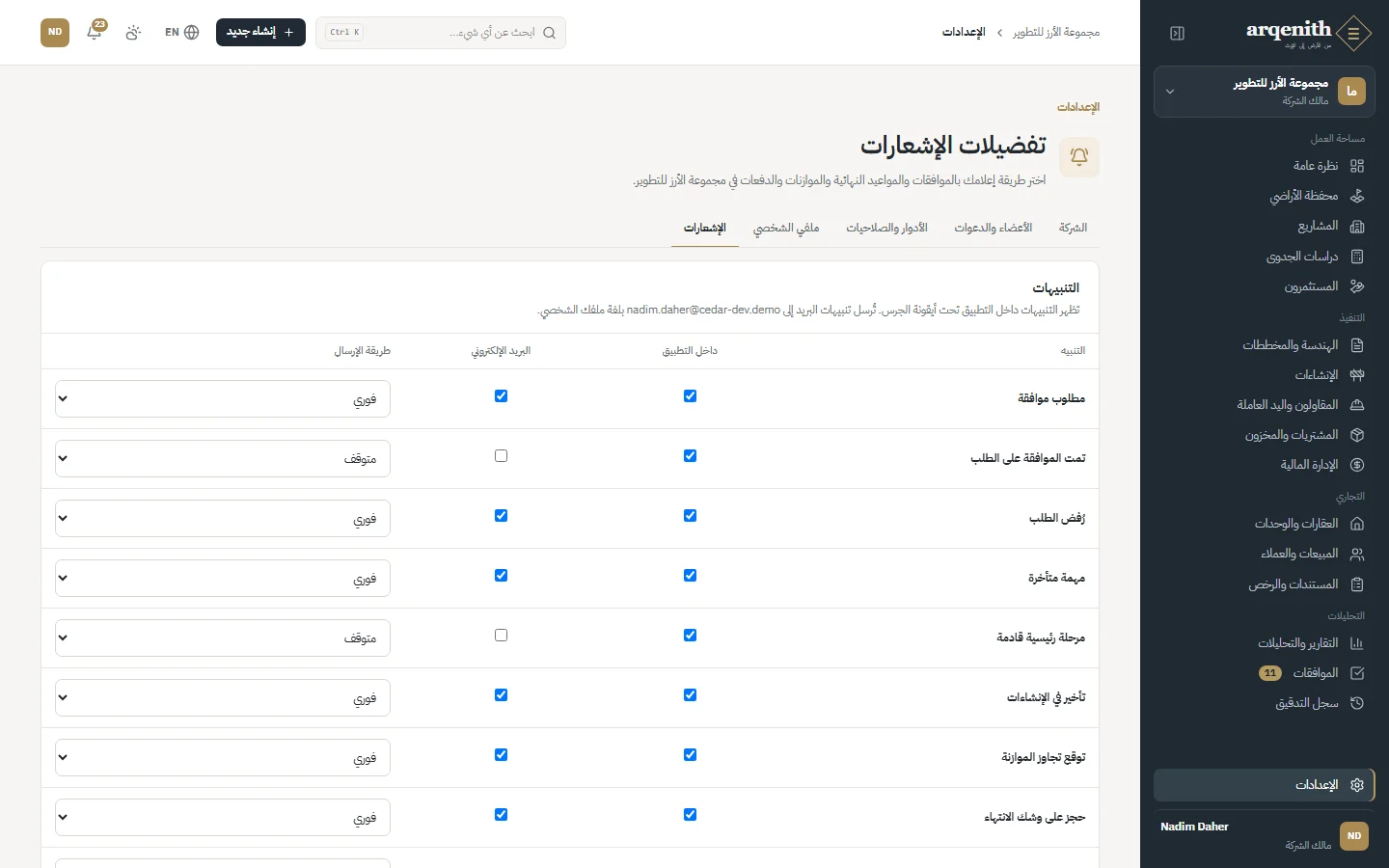The height and width of the screenshot is (868, 1389).
Task: Switch to the الشركة tab
Action: coord(1073,228)
